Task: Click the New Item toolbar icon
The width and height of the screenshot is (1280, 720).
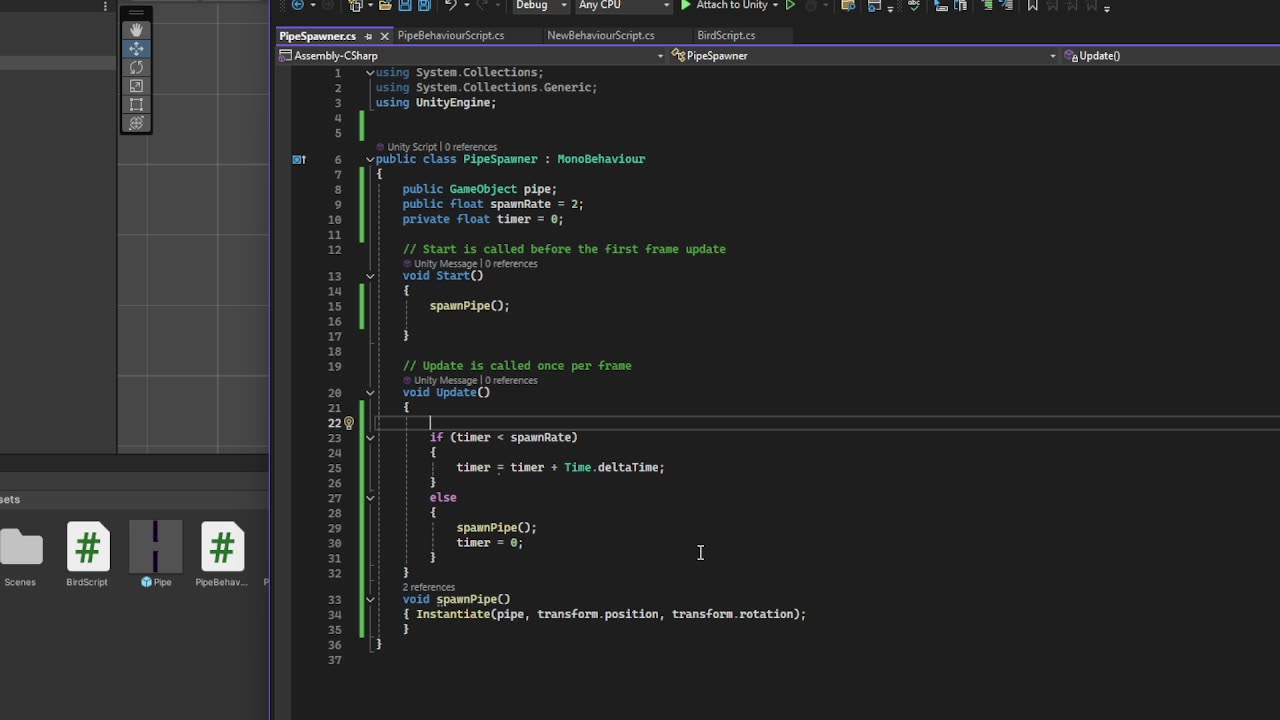Action: click(356, 5)
